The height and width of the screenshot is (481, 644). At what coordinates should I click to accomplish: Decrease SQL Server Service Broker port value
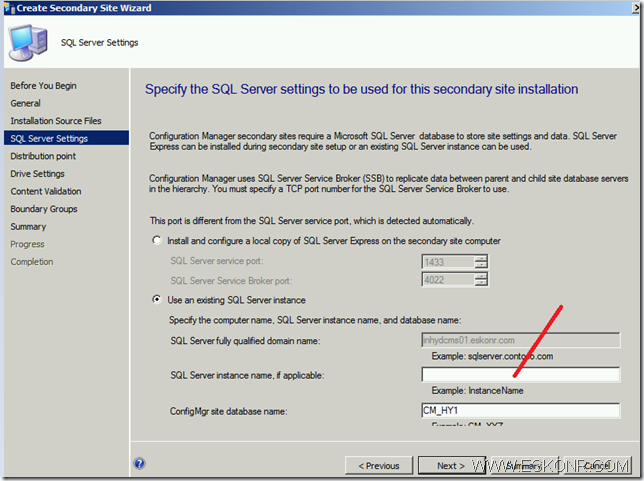481,283
